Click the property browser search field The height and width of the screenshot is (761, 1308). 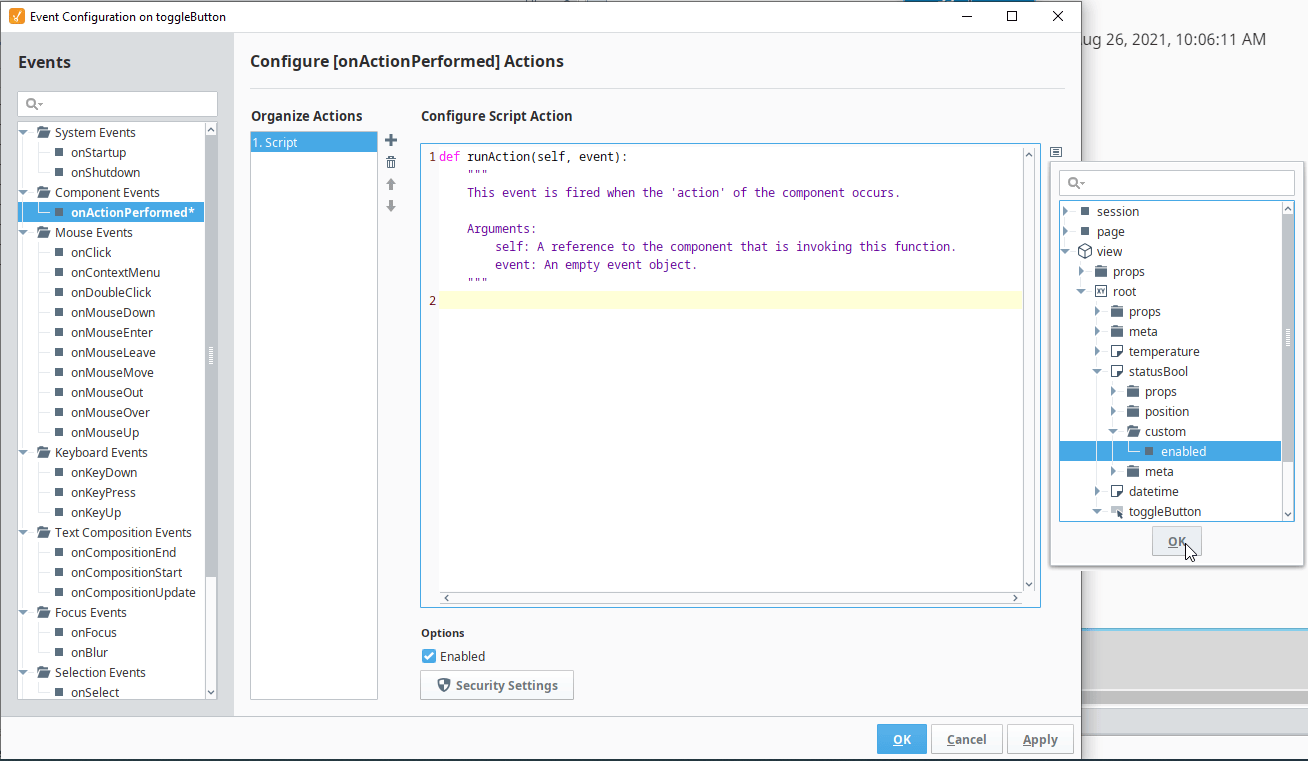click(x=1176, y=183)
